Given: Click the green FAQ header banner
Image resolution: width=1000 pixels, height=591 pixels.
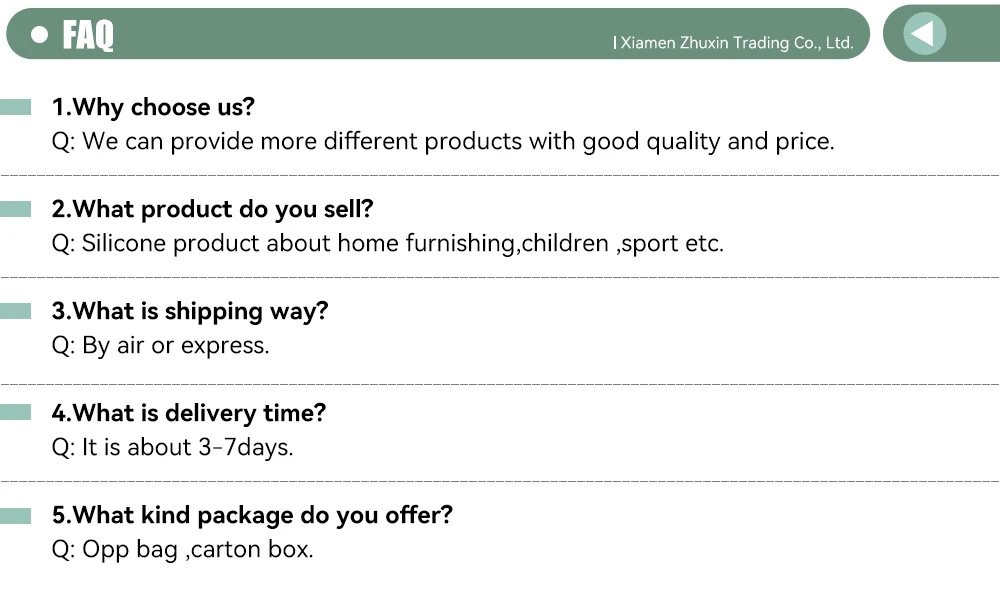Looking at the screenshot, I should click(400, 34).
